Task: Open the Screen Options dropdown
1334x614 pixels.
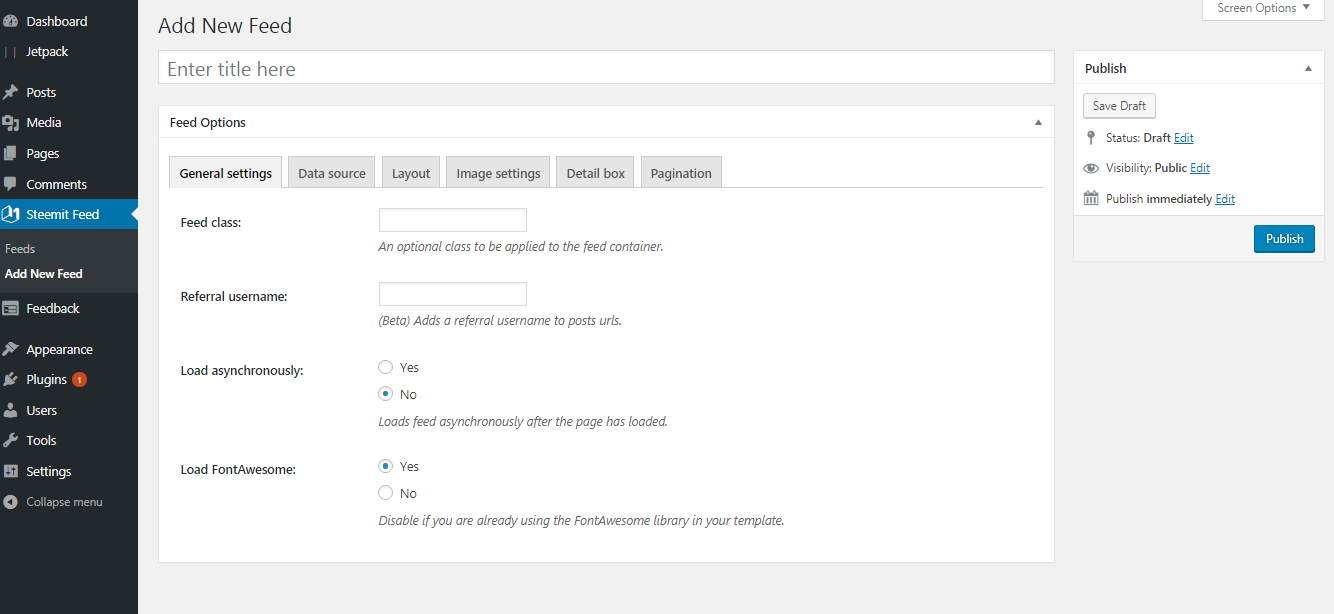Action: [x=1262, y=9]
